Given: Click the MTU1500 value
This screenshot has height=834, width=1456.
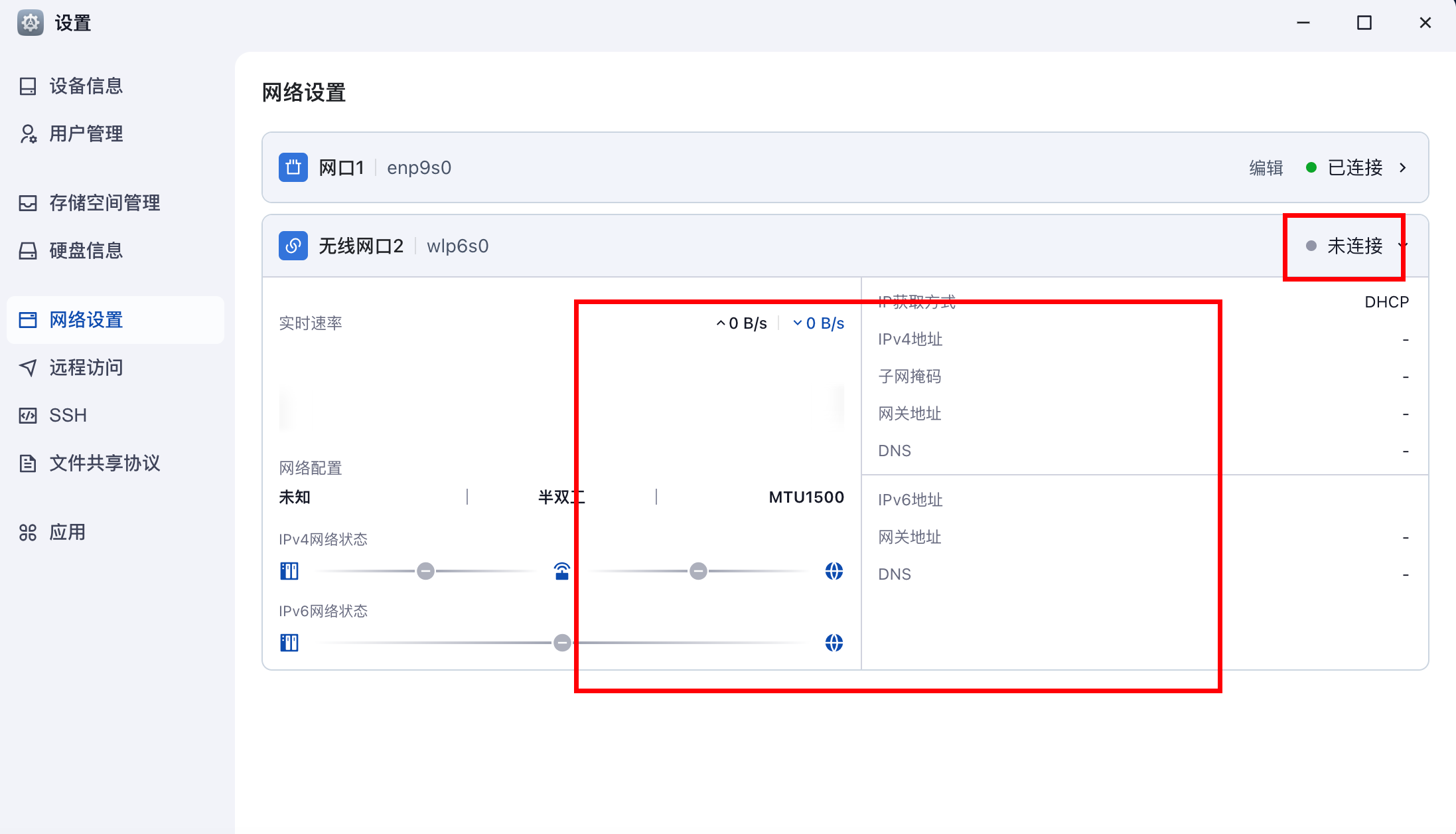Looking at the screenshot, I should point(806,497).
